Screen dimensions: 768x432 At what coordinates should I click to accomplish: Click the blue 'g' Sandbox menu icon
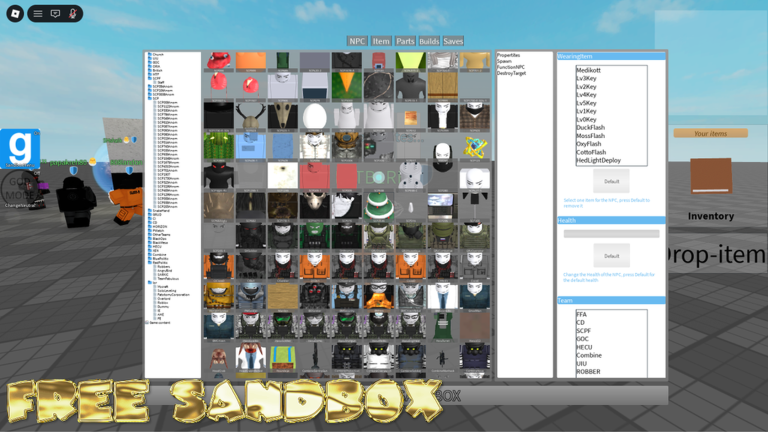(20, 148)
